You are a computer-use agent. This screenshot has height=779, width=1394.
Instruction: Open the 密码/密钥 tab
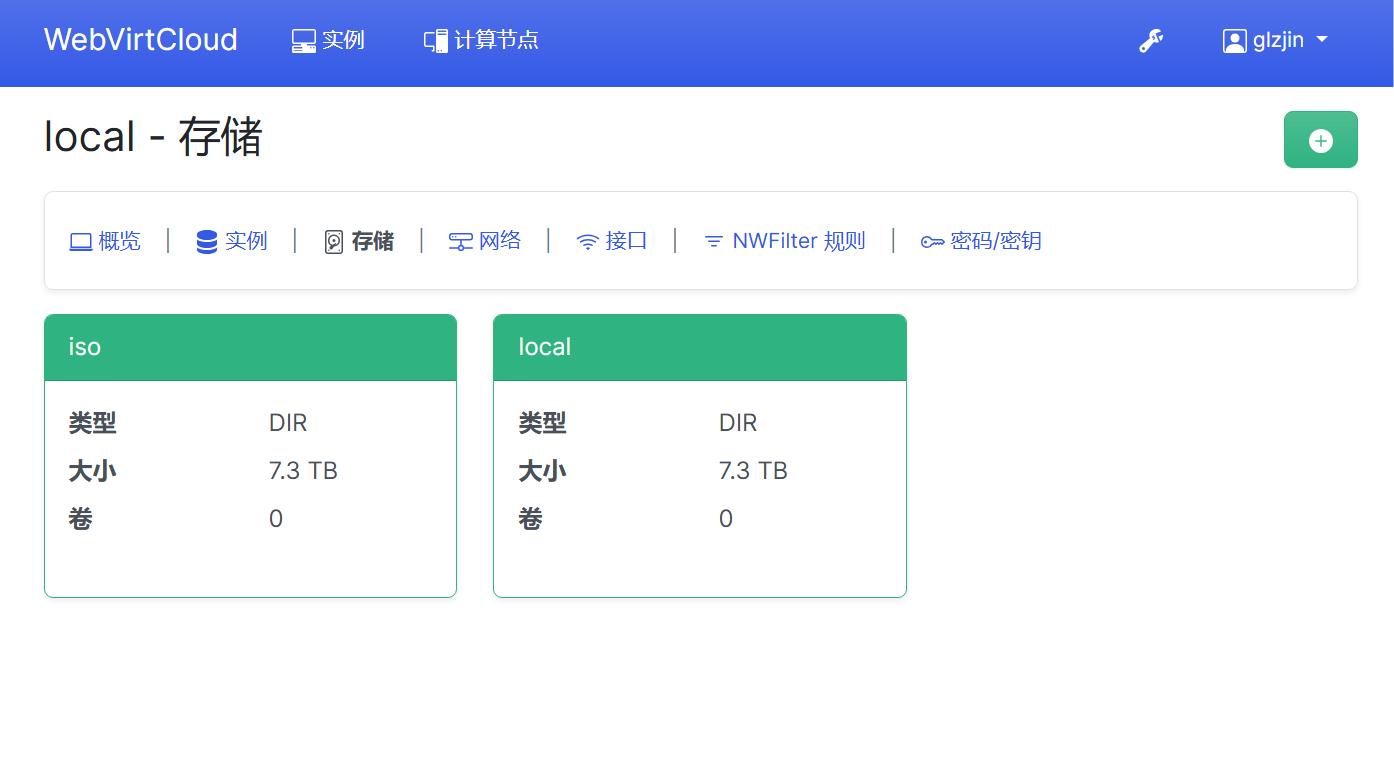[995, 241]
